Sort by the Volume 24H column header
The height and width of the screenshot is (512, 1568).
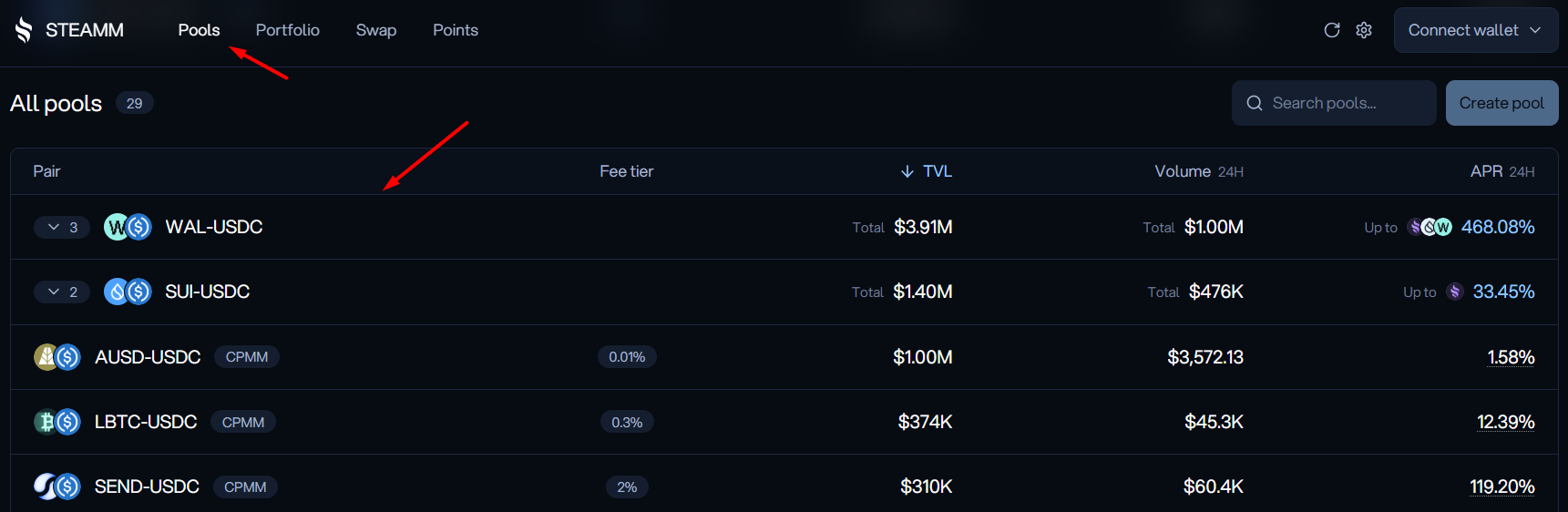pos(1199,171)
